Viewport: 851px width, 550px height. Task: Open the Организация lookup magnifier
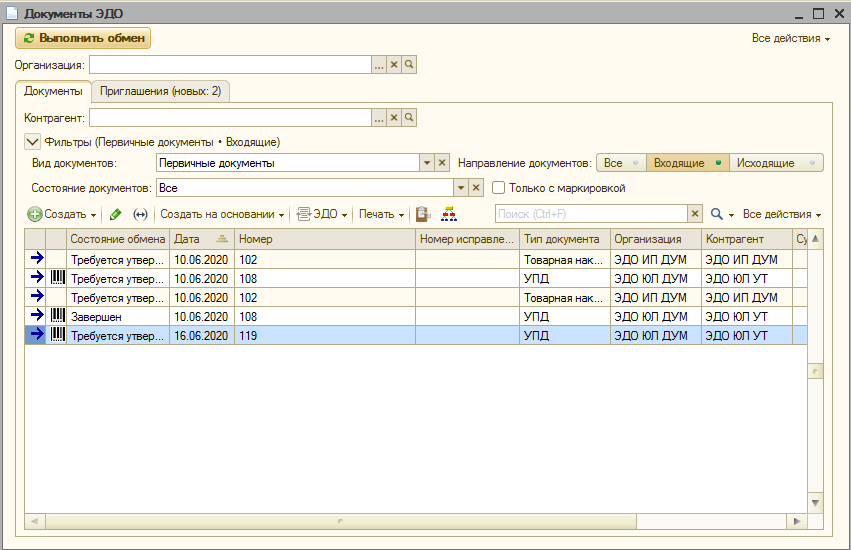[x=409, y=65]
